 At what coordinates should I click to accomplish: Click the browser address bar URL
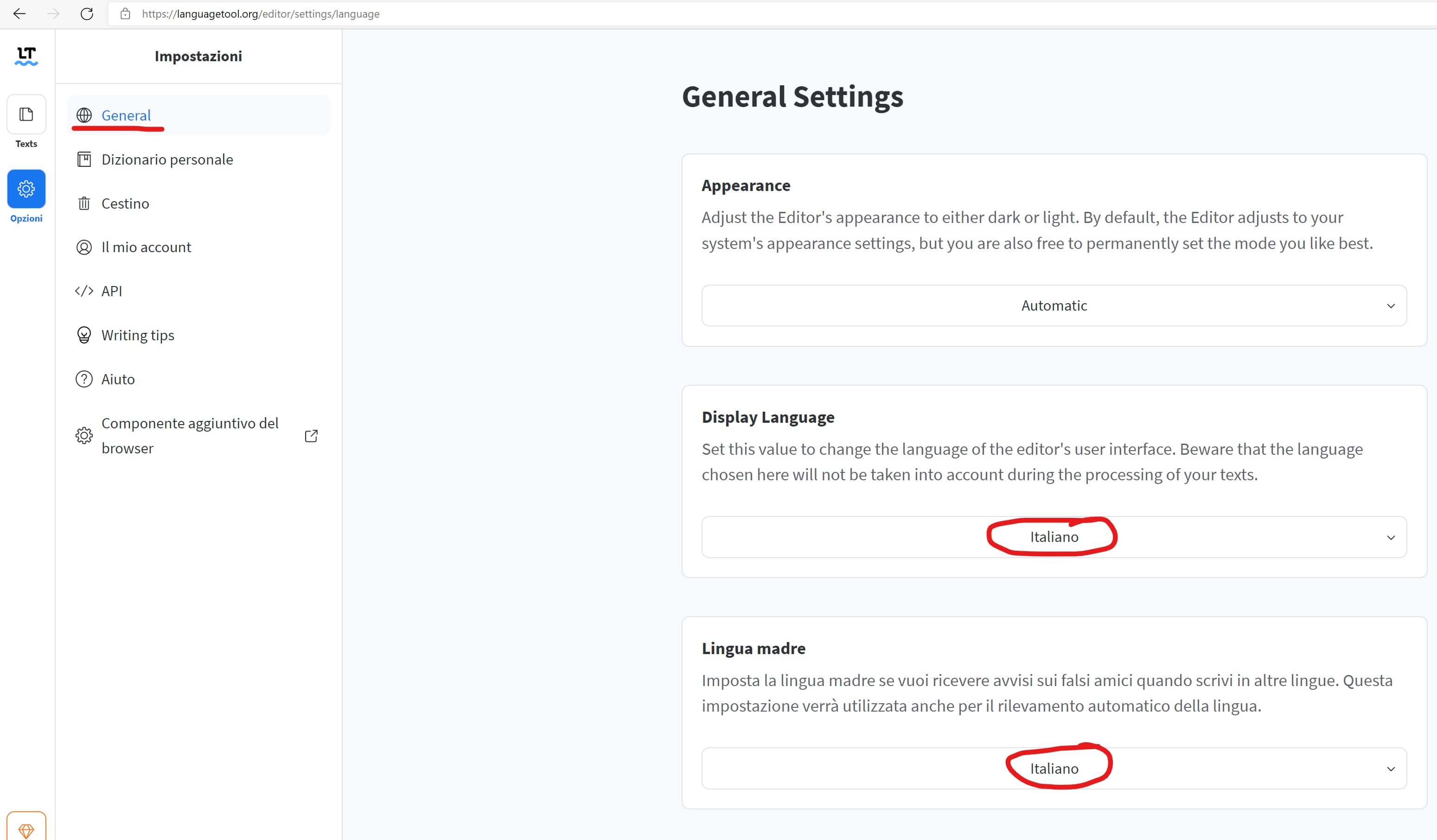pyautogui.click(x=261, y=14)
